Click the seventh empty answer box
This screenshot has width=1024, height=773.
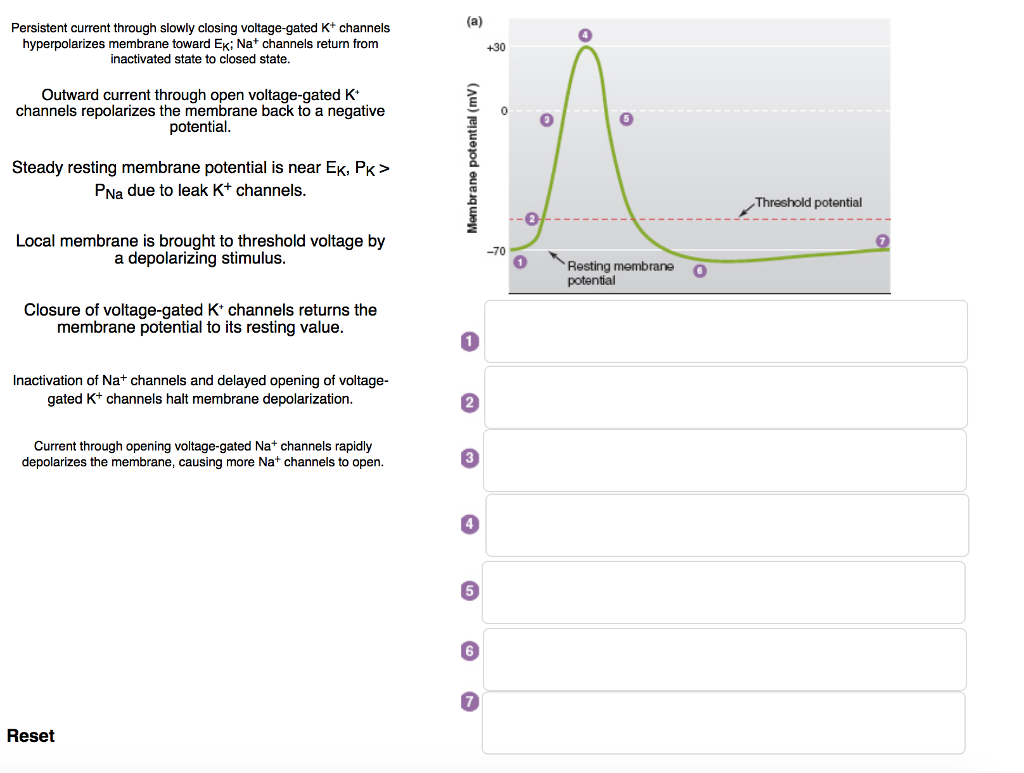pyautogui.click(x=723, y=722)
